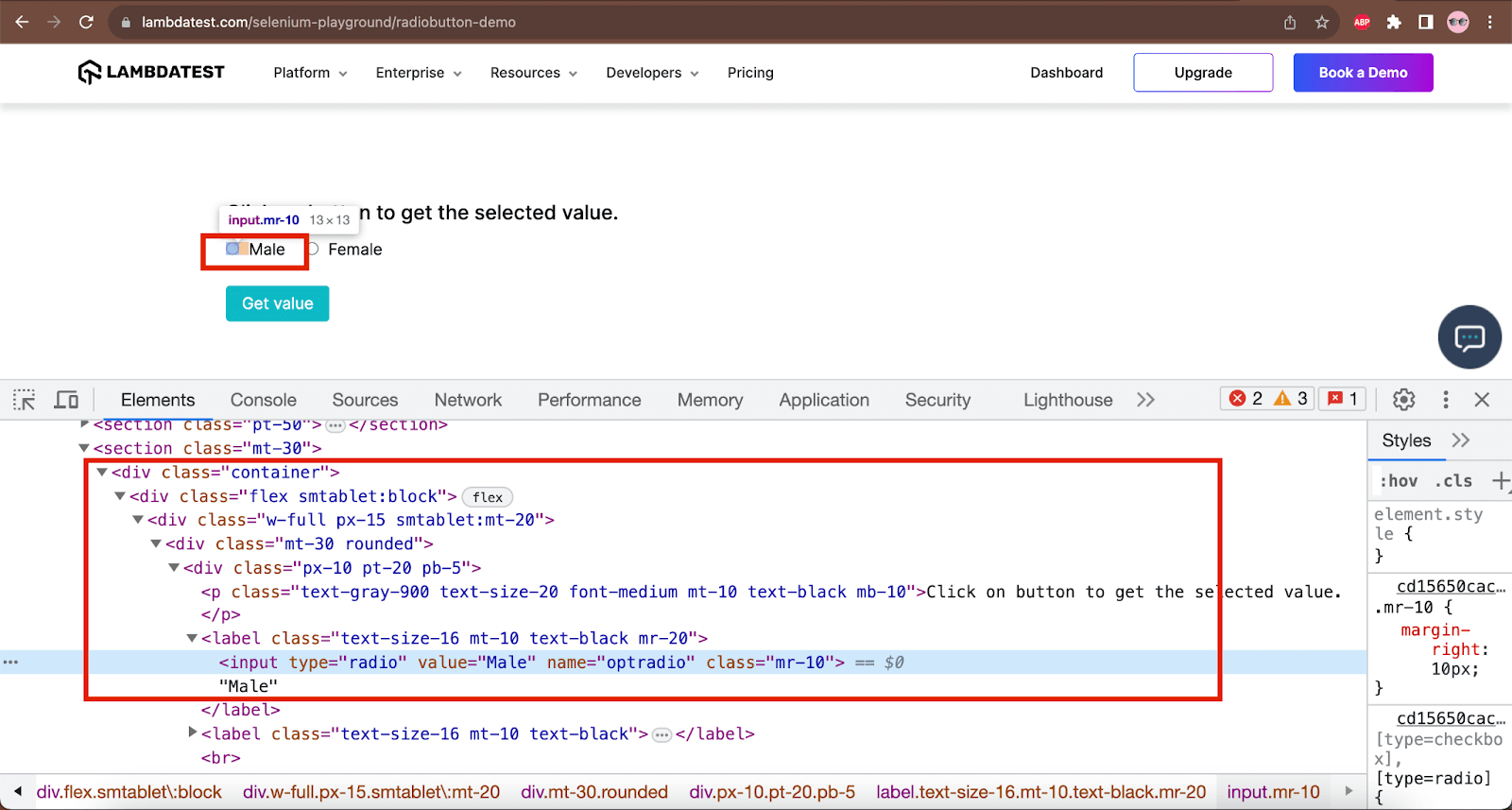The image size is (1512, 810).
Task: Click the address bar padlock icon
Action: (x=126, y=22)
